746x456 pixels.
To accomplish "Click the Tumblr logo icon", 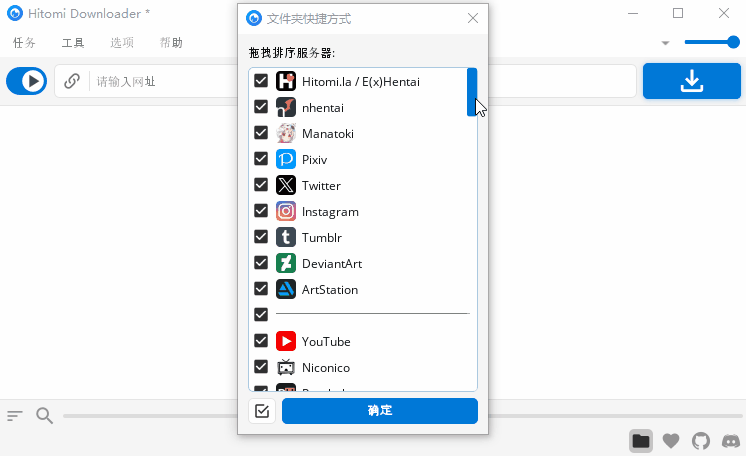I will tap(286, 237).
